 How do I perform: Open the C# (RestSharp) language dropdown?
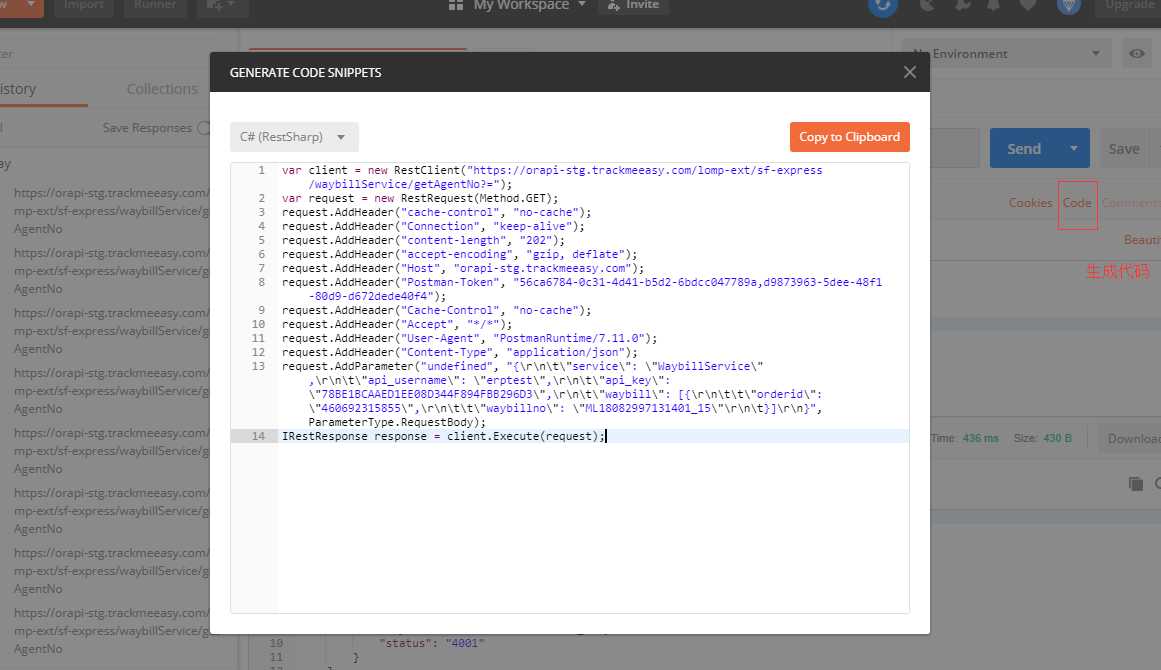coord(294,137)
